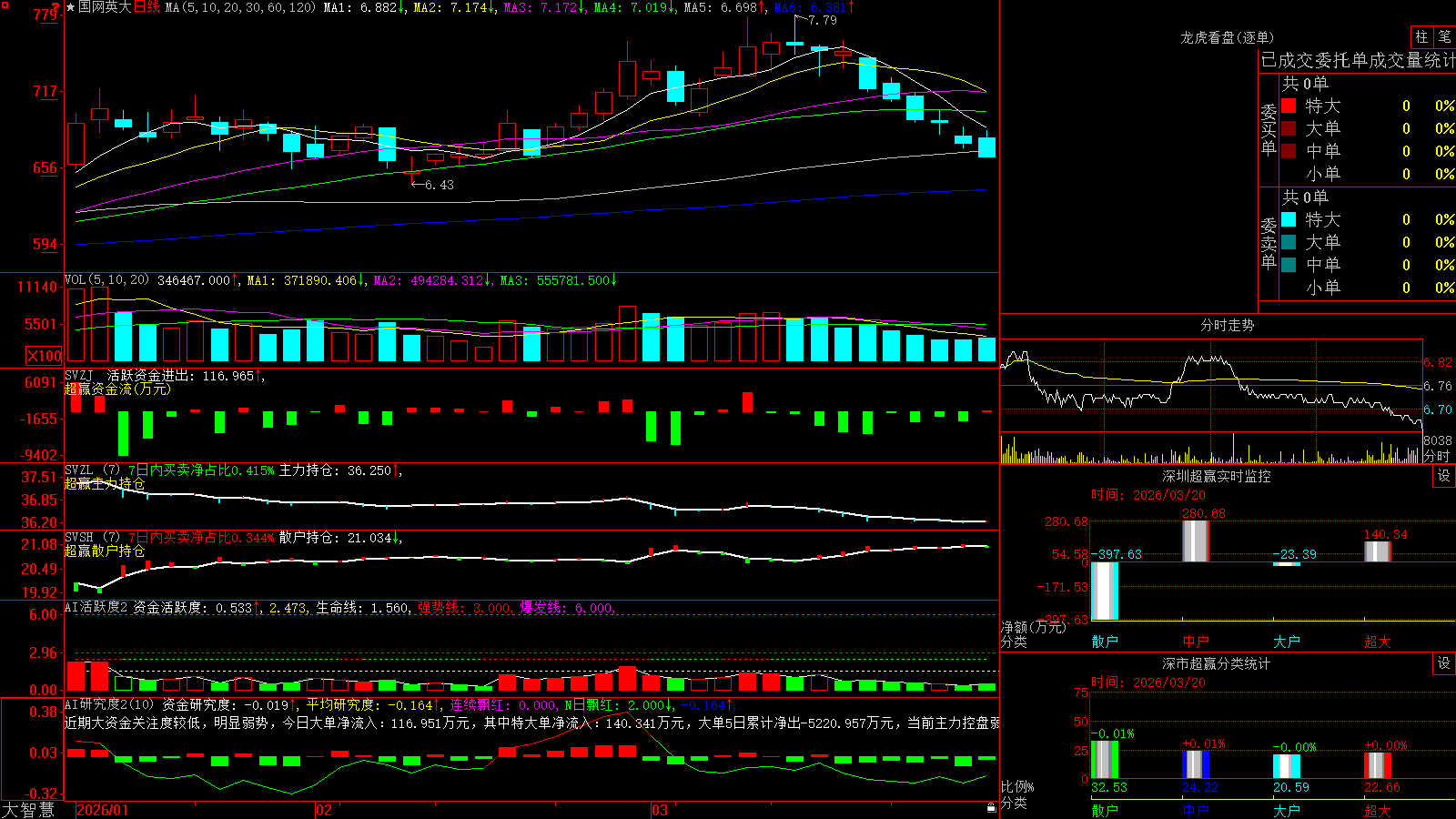The width and height of the screenshot is (1456, 819).
Task: Click the 委卖单 section label
Action: [1269, 243]
